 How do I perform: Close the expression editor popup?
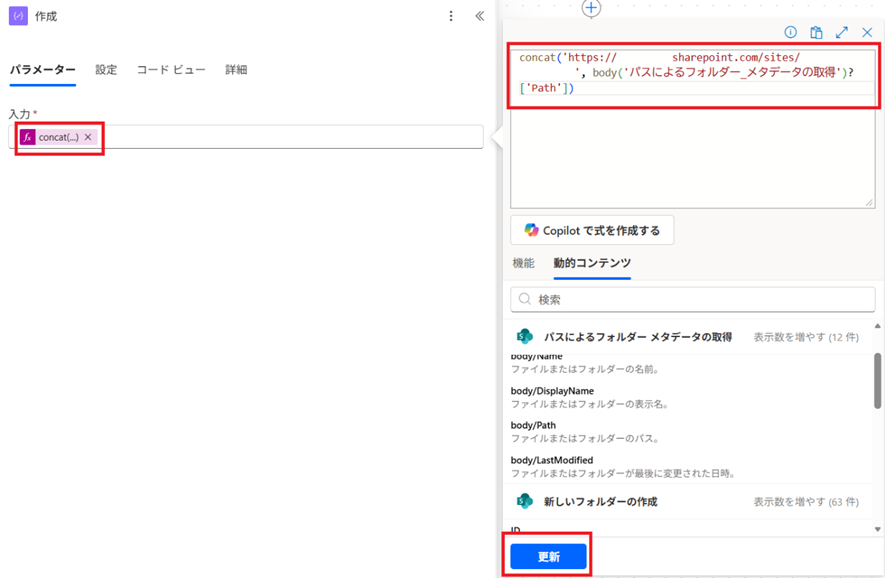867,32
